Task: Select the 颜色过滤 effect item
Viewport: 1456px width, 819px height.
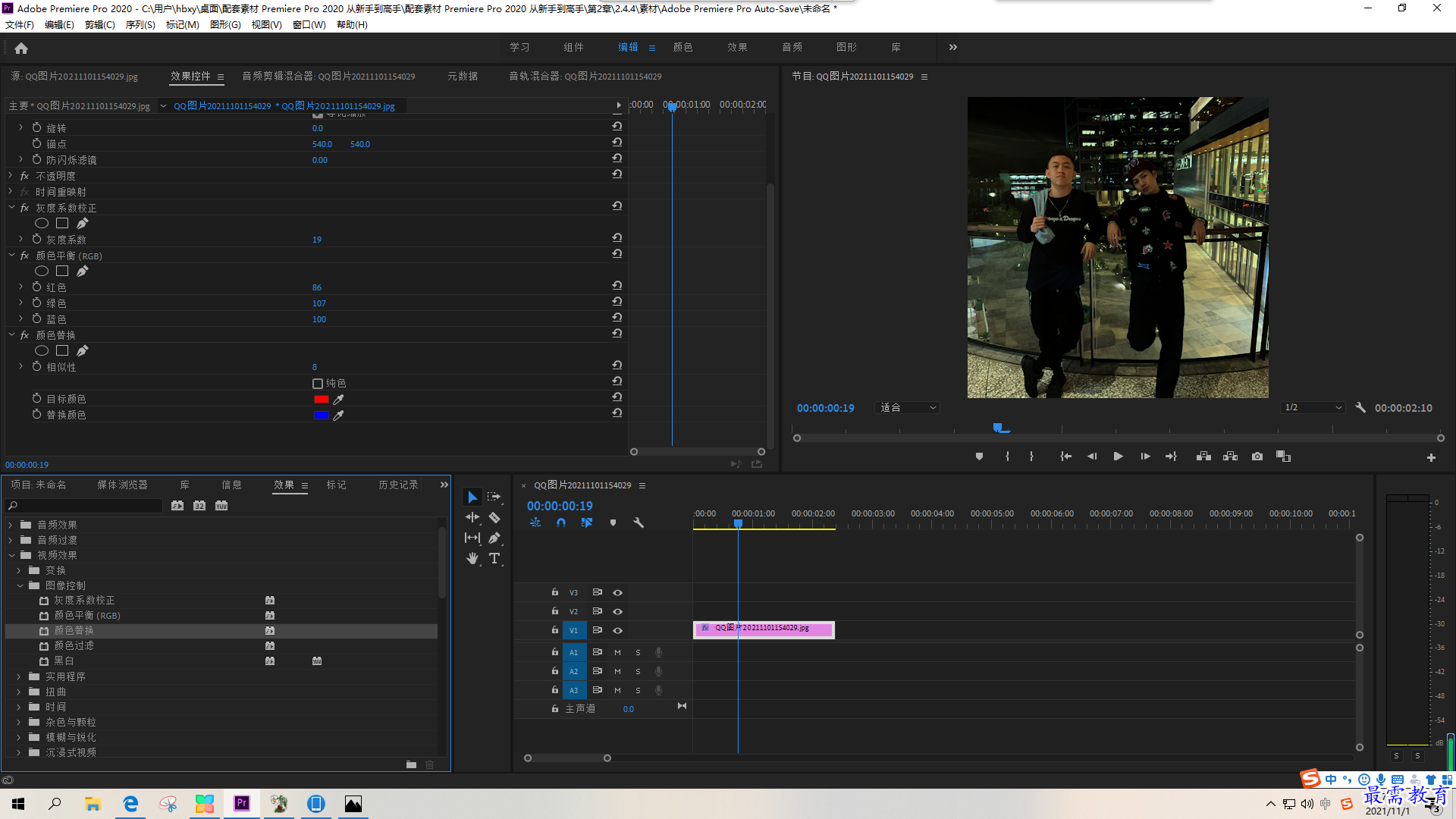Action: tap(74, 646)
